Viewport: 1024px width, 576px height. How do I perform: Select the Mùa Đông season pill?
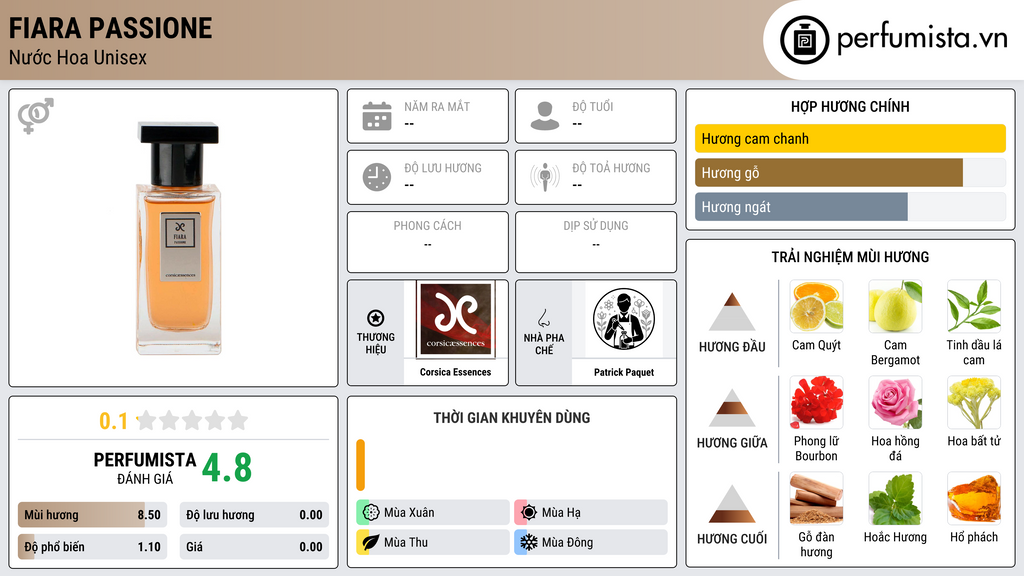(x=590, y=542)
